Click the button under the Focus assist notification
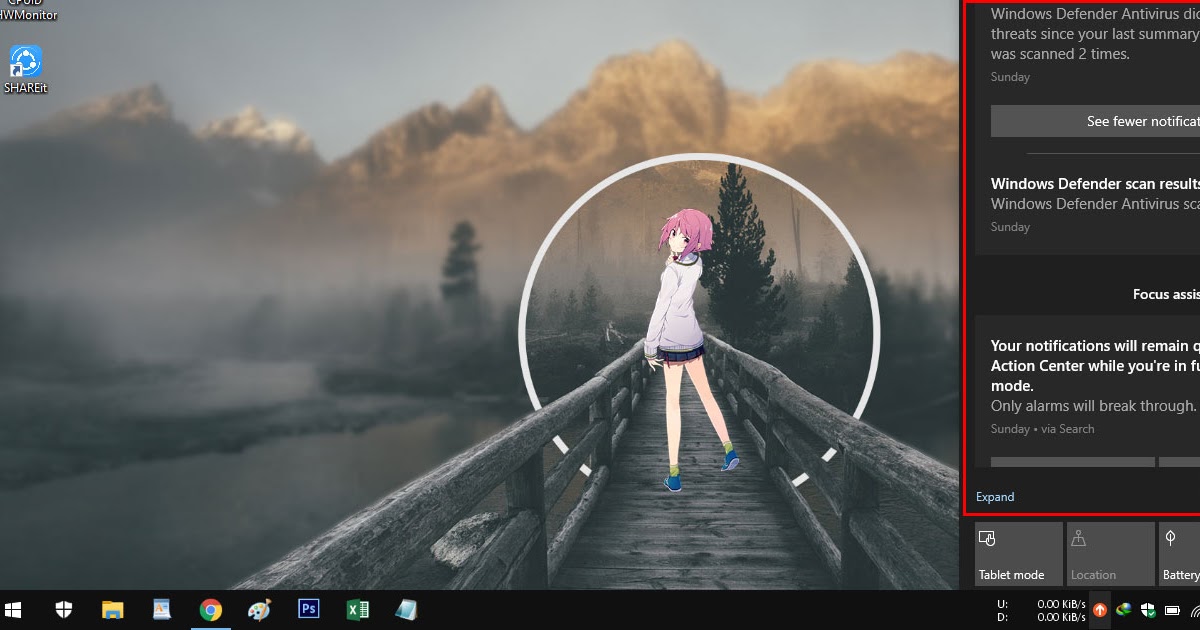Image resolution: width=1200 pixels, height=630 pixels. click(1073, 462)
